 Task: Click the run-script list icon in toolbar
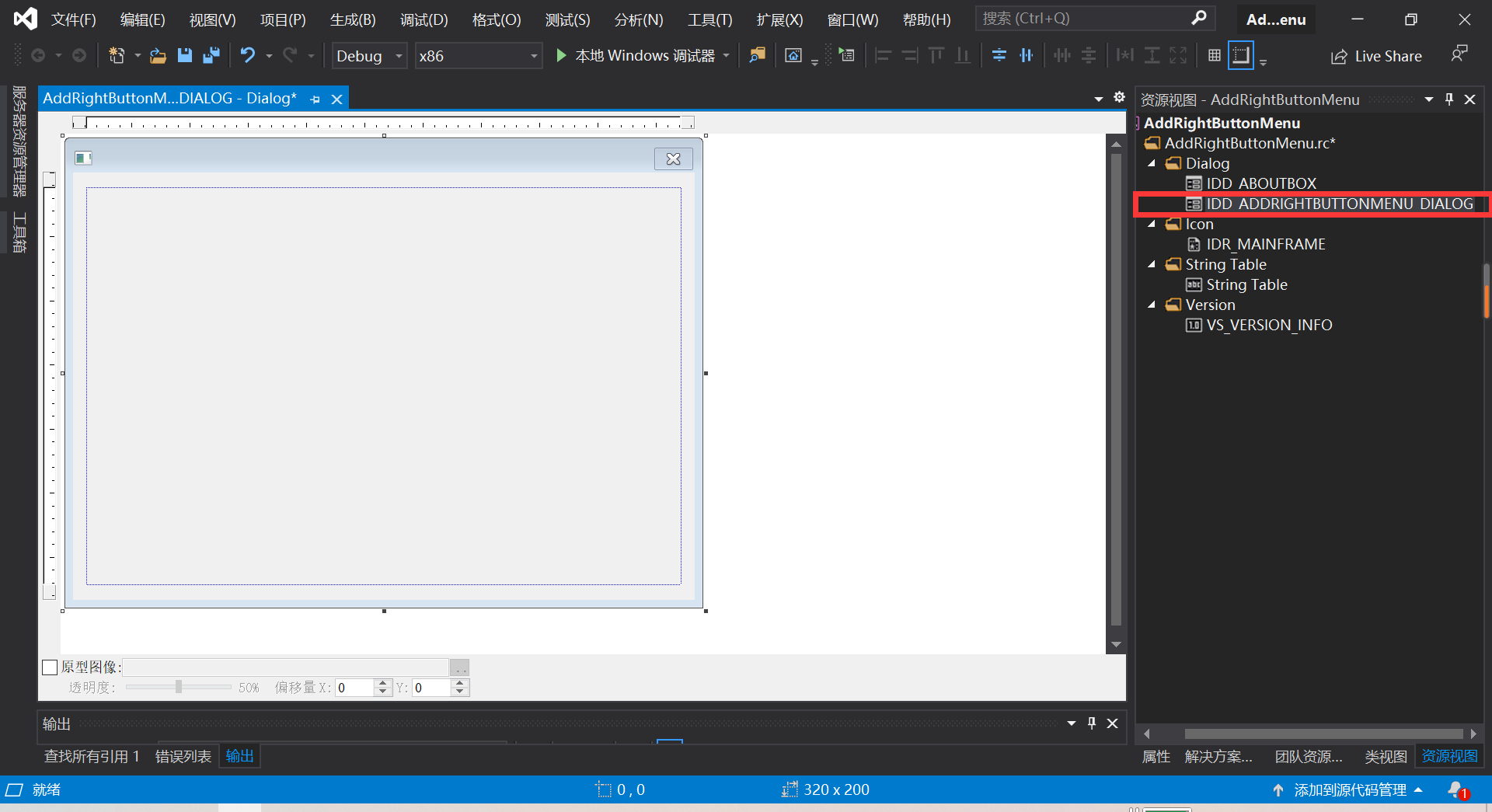846,55
